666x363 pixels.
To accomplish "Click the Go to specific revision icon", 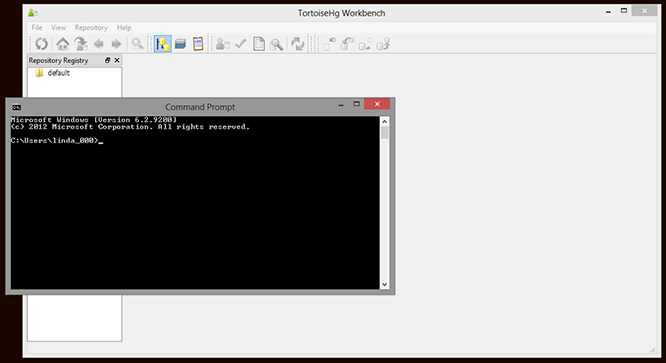I will (81, 44).
